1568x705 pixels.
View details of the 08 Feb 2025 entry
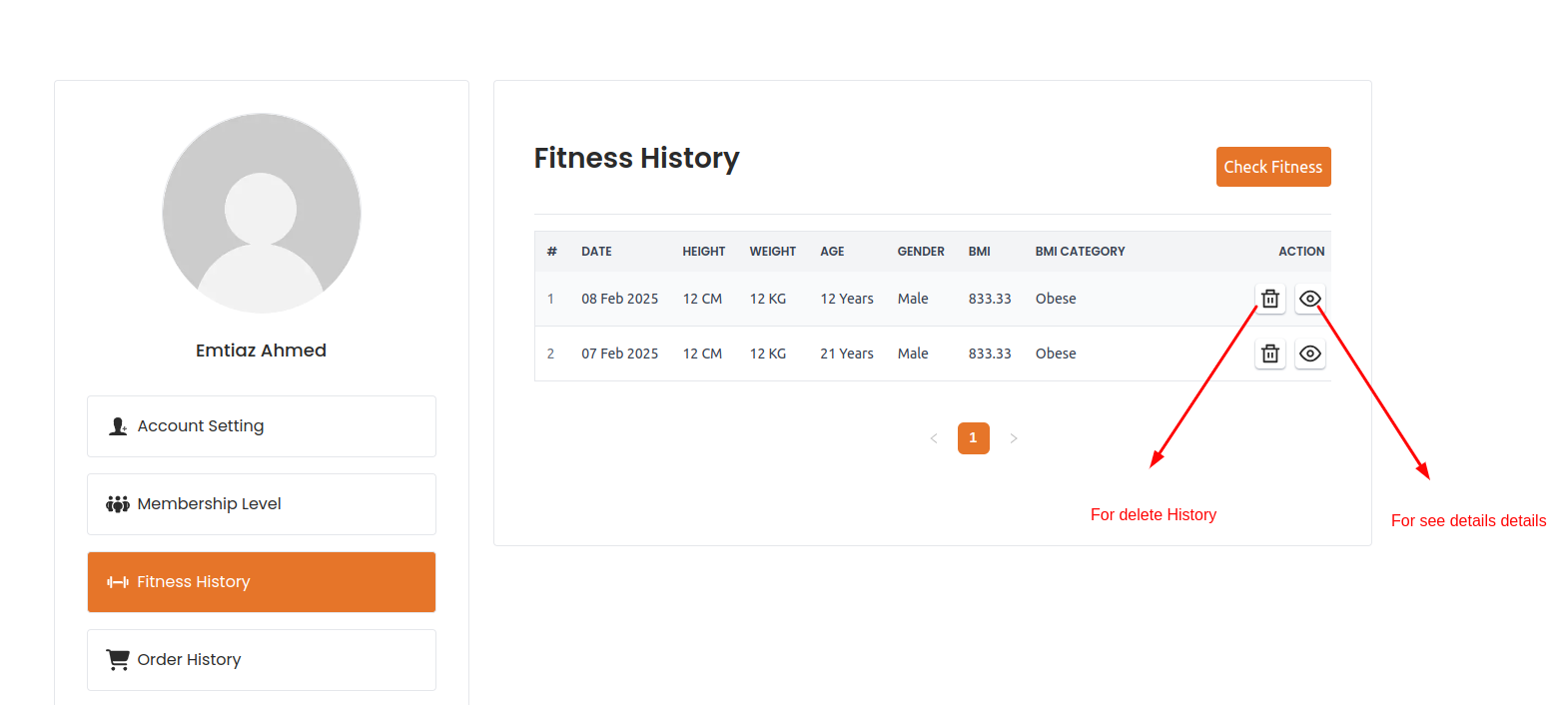click(1309, 299)
